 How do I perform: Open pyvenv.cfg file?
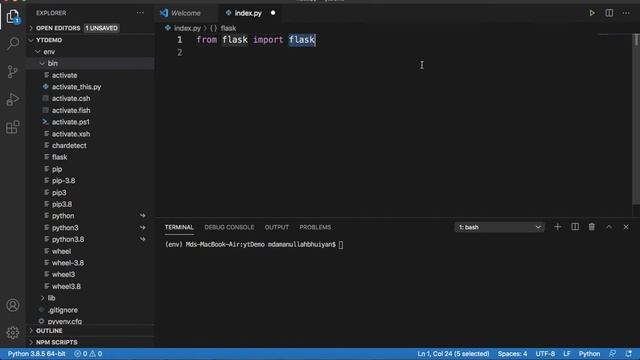point(64,321)
